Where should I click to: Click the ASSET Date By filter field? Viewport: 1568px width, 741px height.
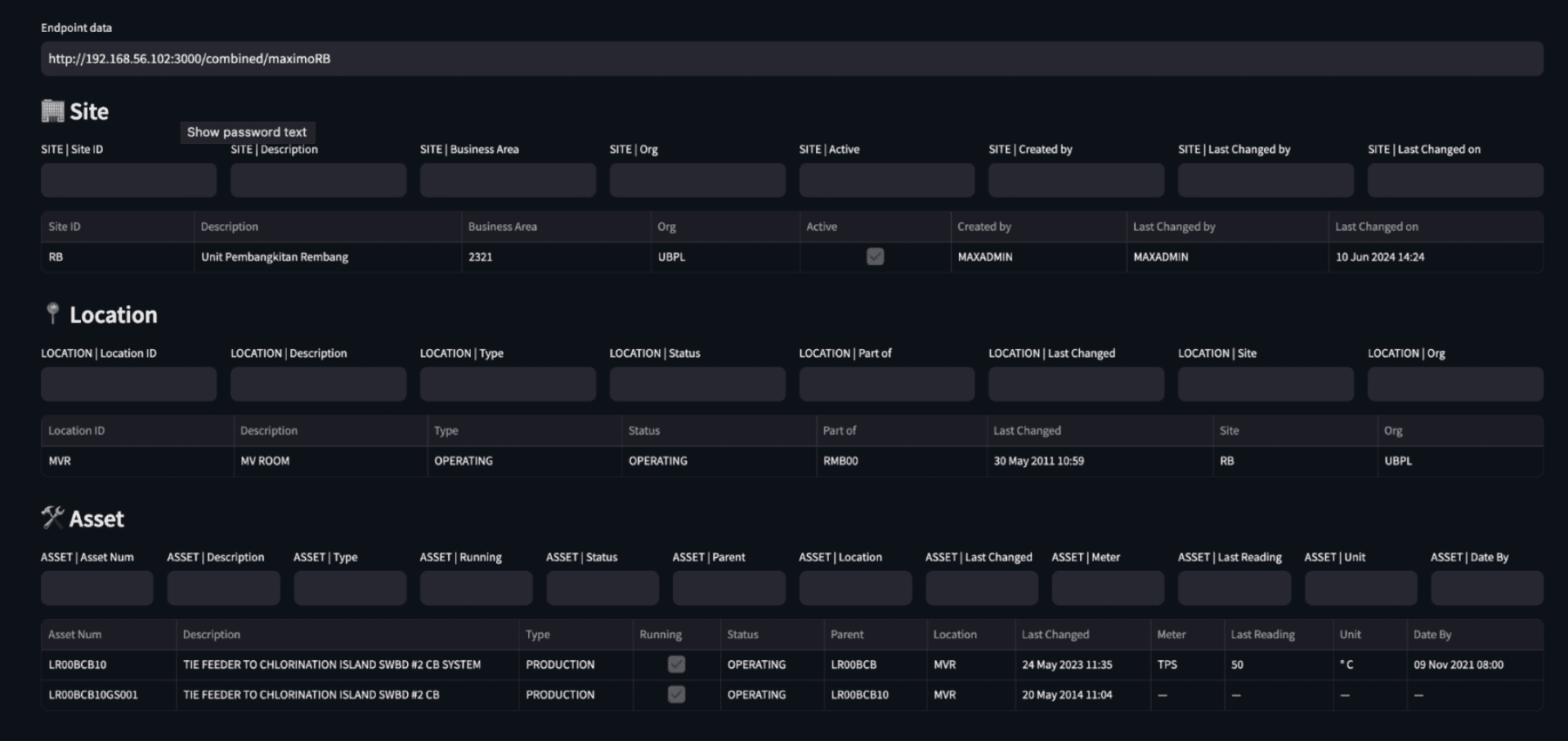tap(1487, 587)
